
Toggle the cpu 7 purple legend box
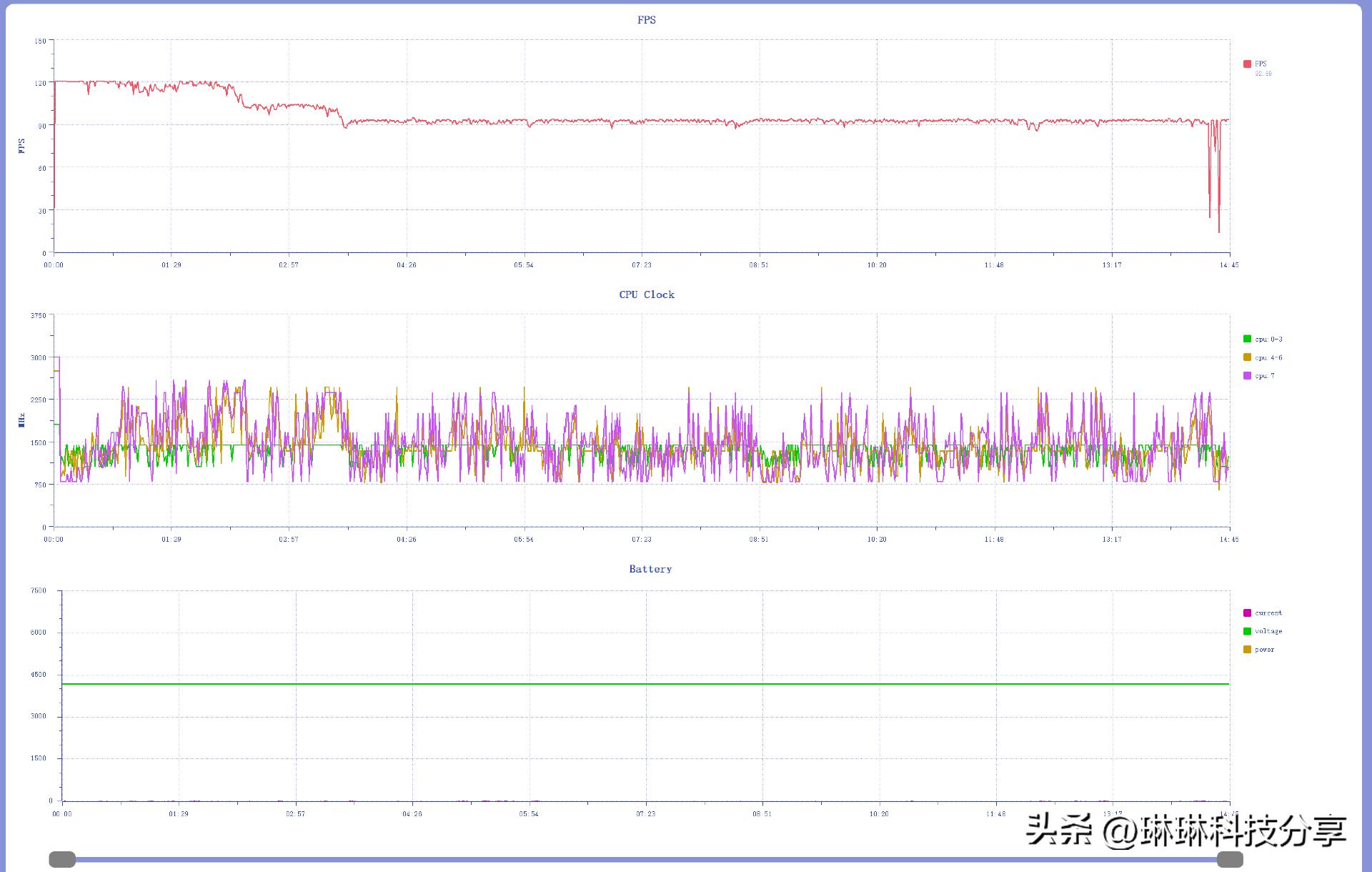1247,375
